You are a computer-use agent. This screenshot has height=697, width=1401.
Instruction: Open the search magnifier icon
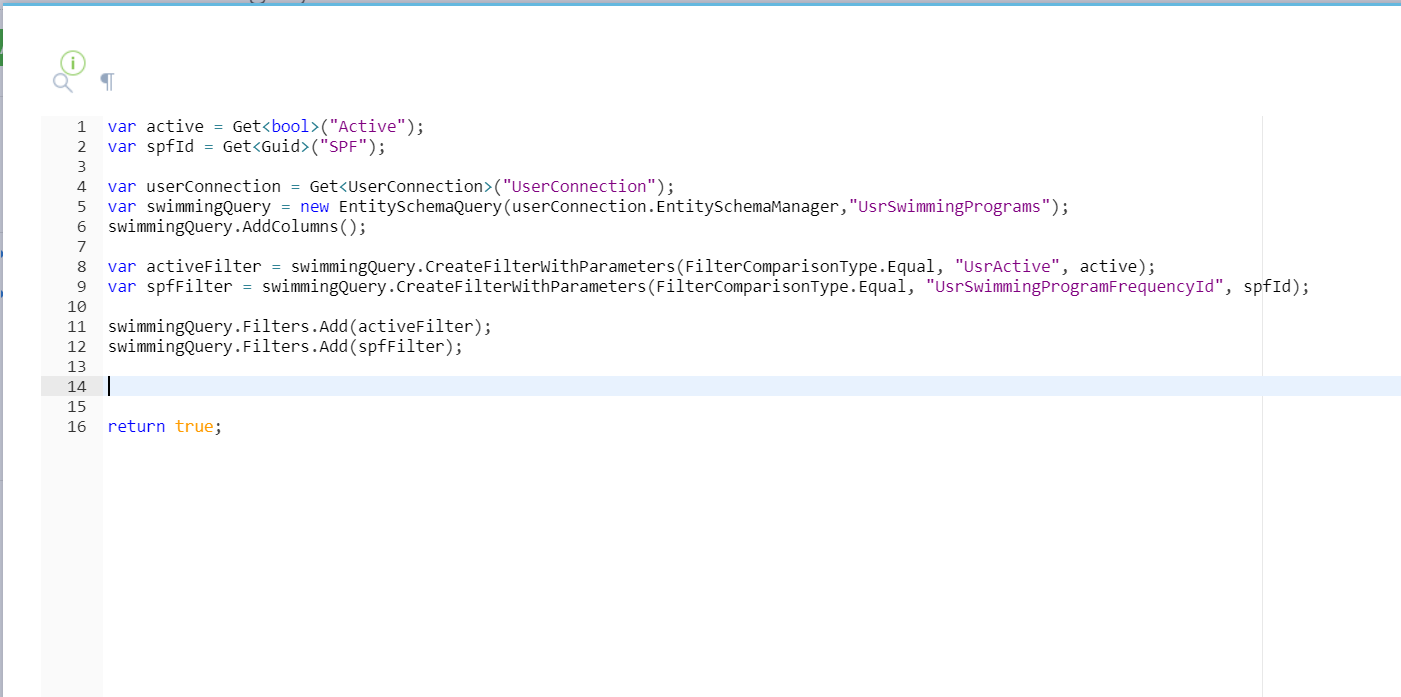click(x=62, y=83)
